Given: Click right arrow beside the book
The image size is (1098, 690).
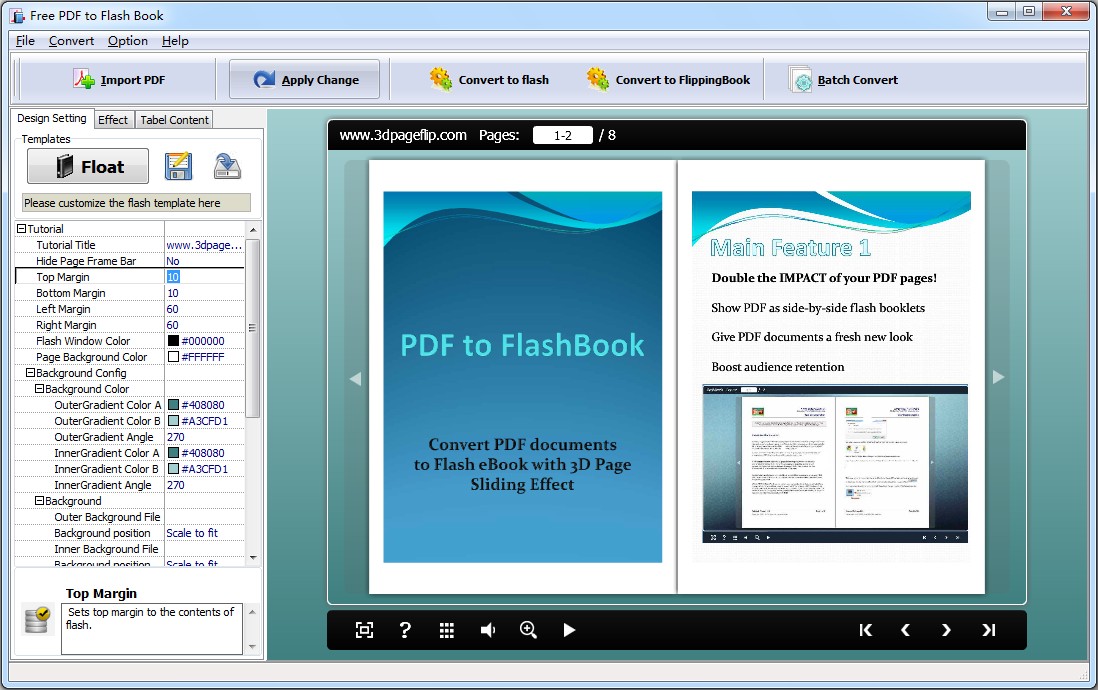Looking at the screenshot, I should 999,377.
